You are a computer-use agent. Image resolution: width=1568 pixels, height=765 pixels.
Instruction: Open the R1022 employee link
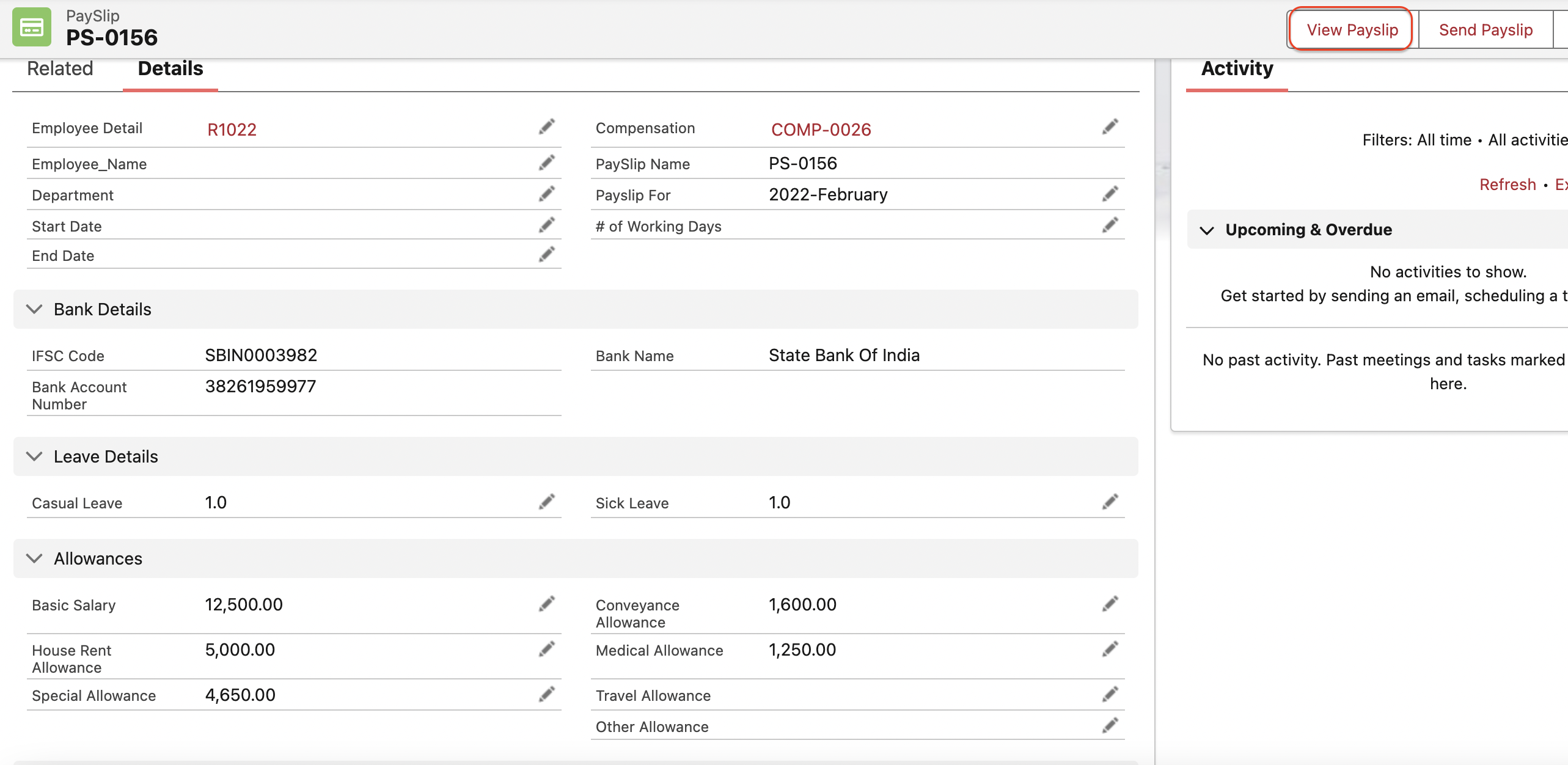pos(232,130)
